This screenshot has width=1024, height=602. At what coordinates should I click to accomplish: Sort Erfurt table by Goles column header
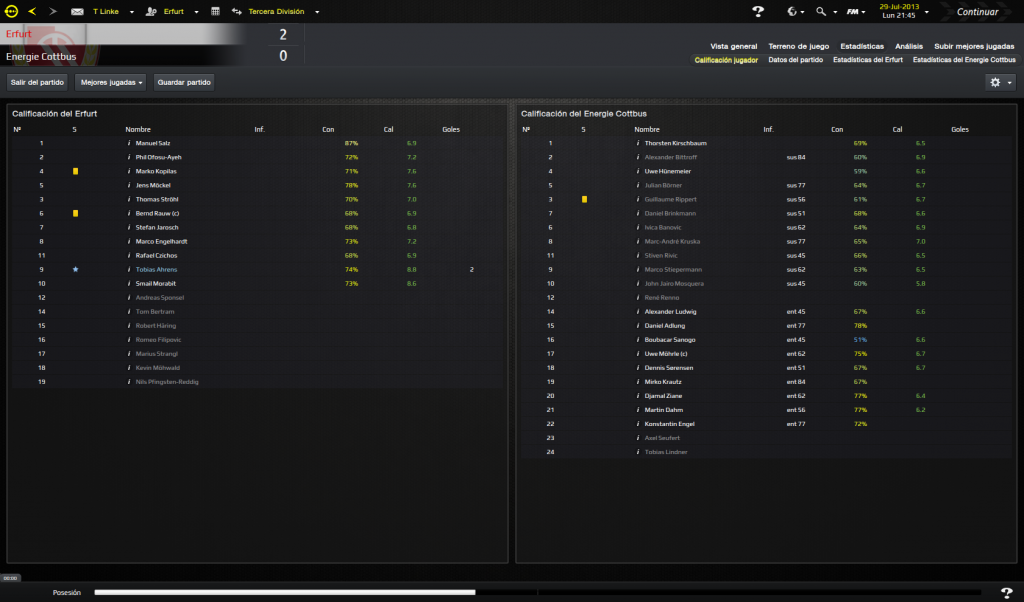coord(451,129)
